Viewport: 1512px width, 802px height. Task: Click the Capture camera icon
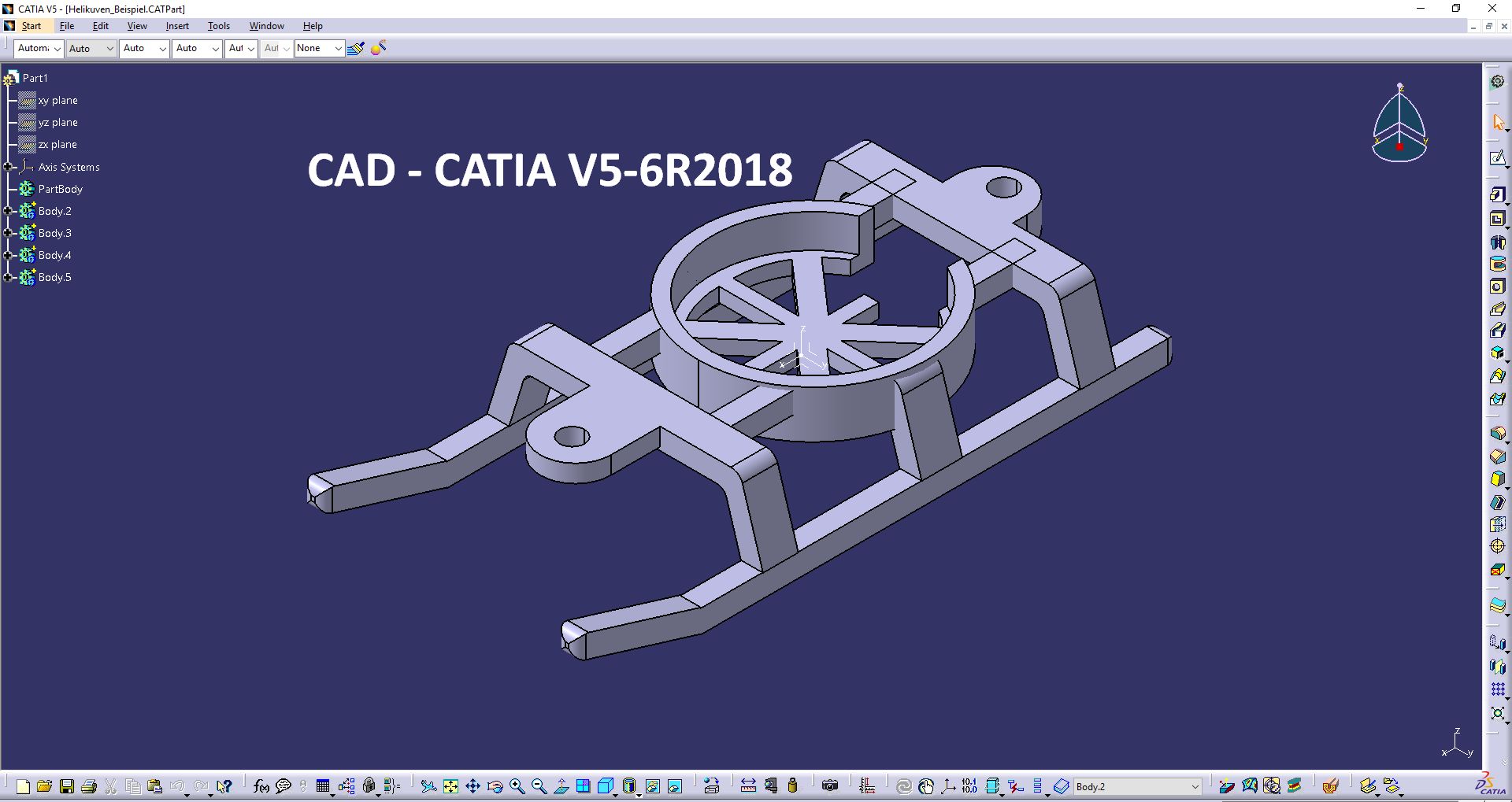829,786
